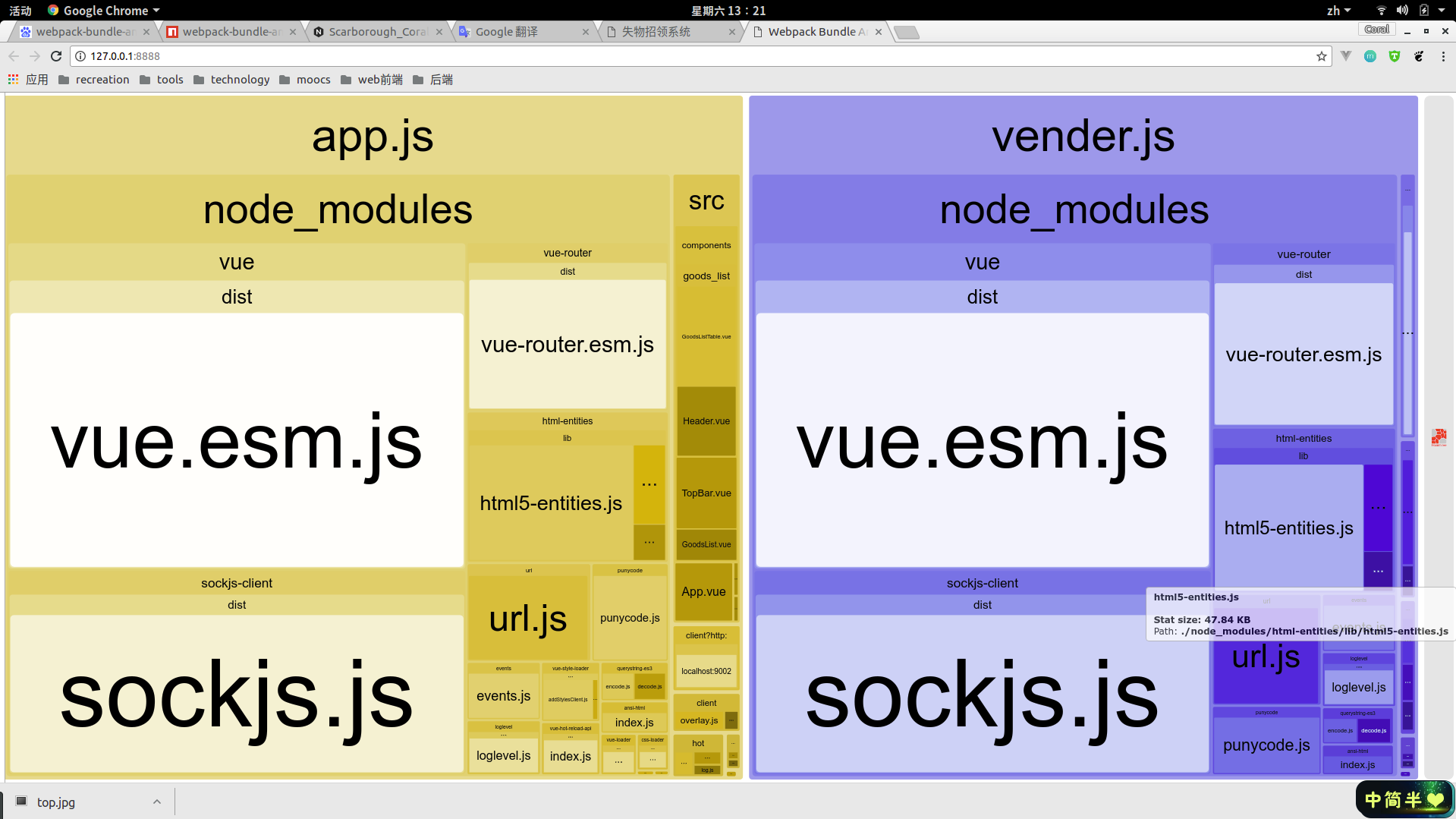Viewport: 1456px width, 819px height.
Task: Select vue-router.esm.js block in app.js treemap
Action: coord(567,345)
